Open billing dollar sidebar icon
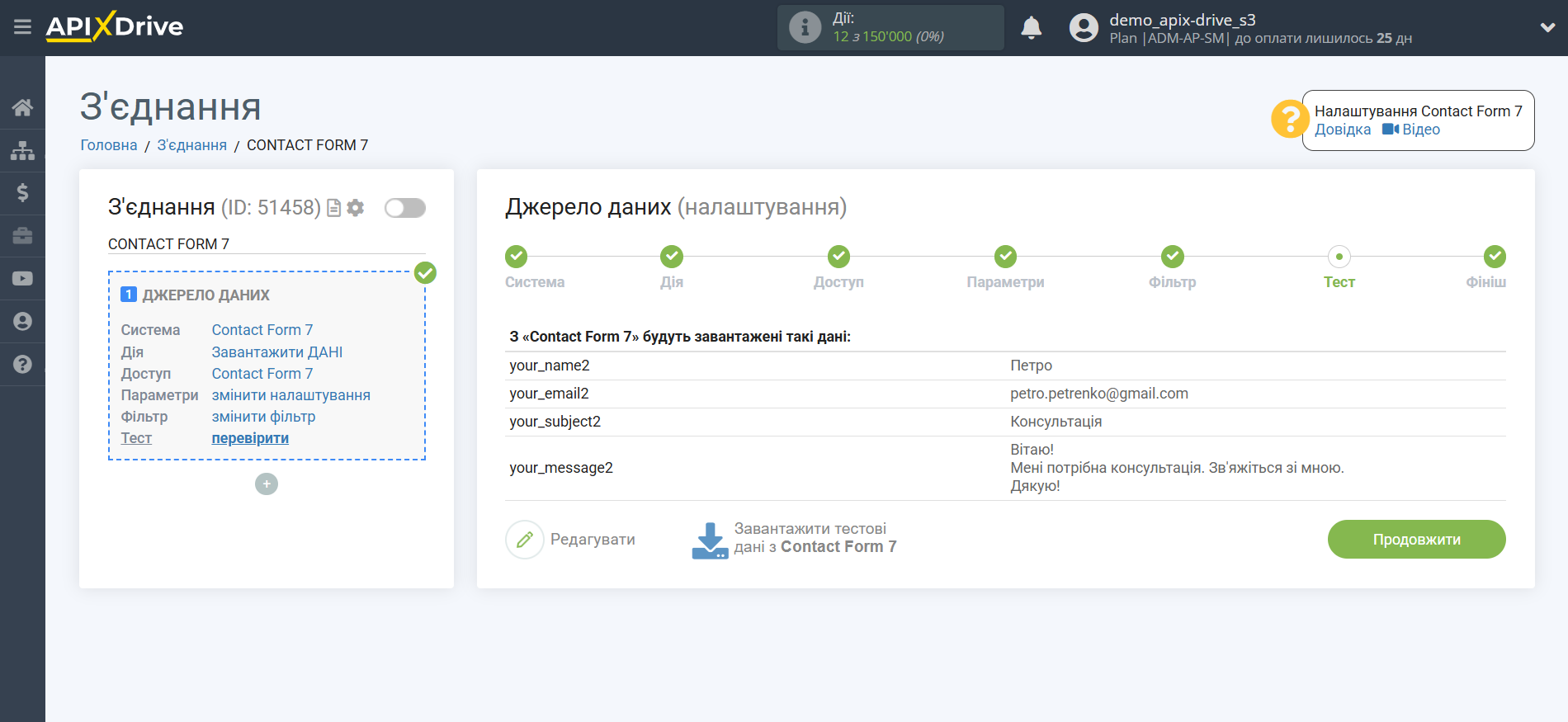This screenshot has height=722, width=1568. click(22, 193)
